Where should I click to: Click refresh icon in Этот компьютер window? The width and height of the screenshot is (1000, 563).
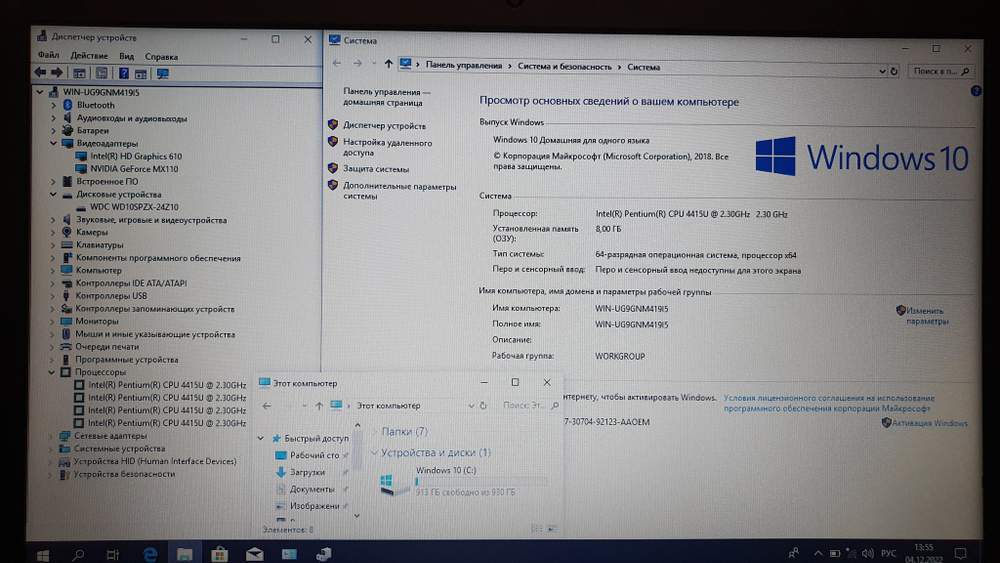[483, 406]
